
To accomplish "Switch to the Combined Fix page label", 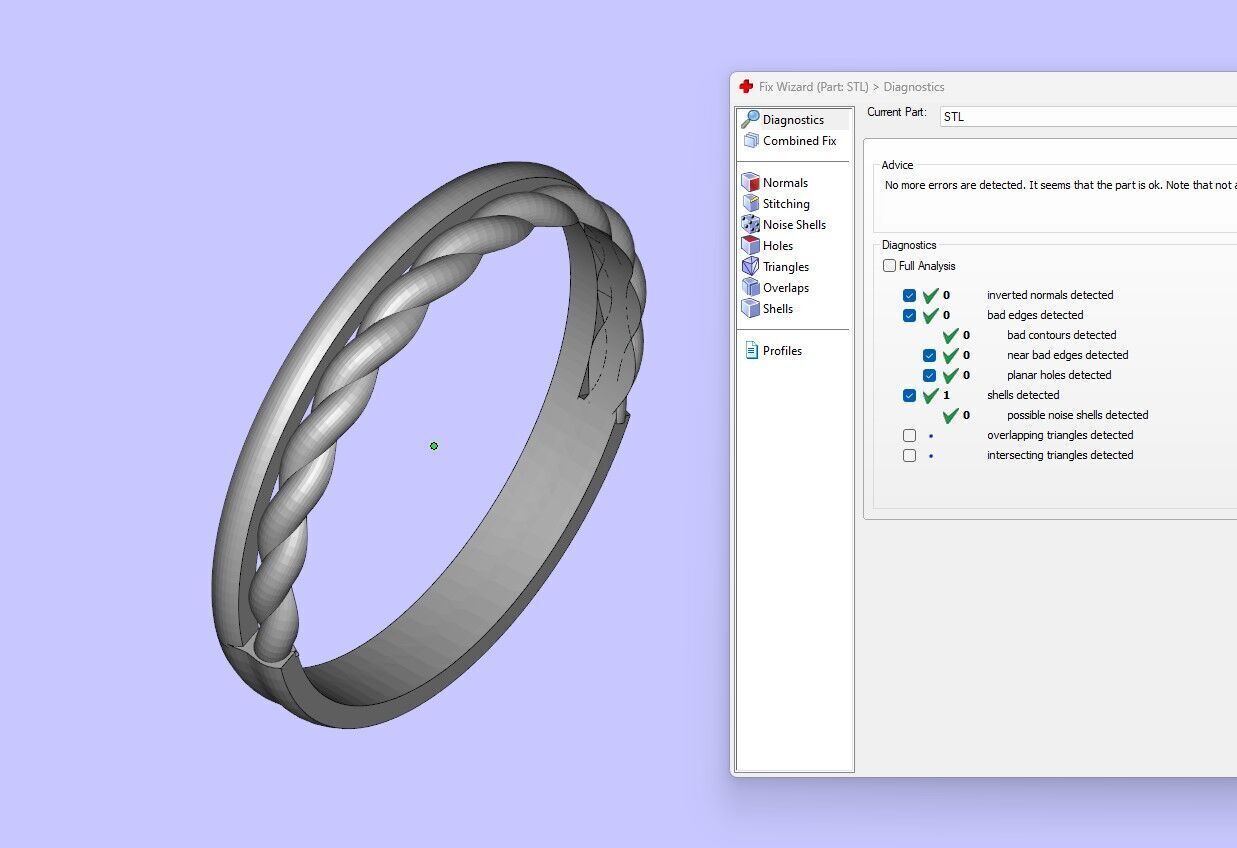I will pyautogui.click(x=799, y=141).
